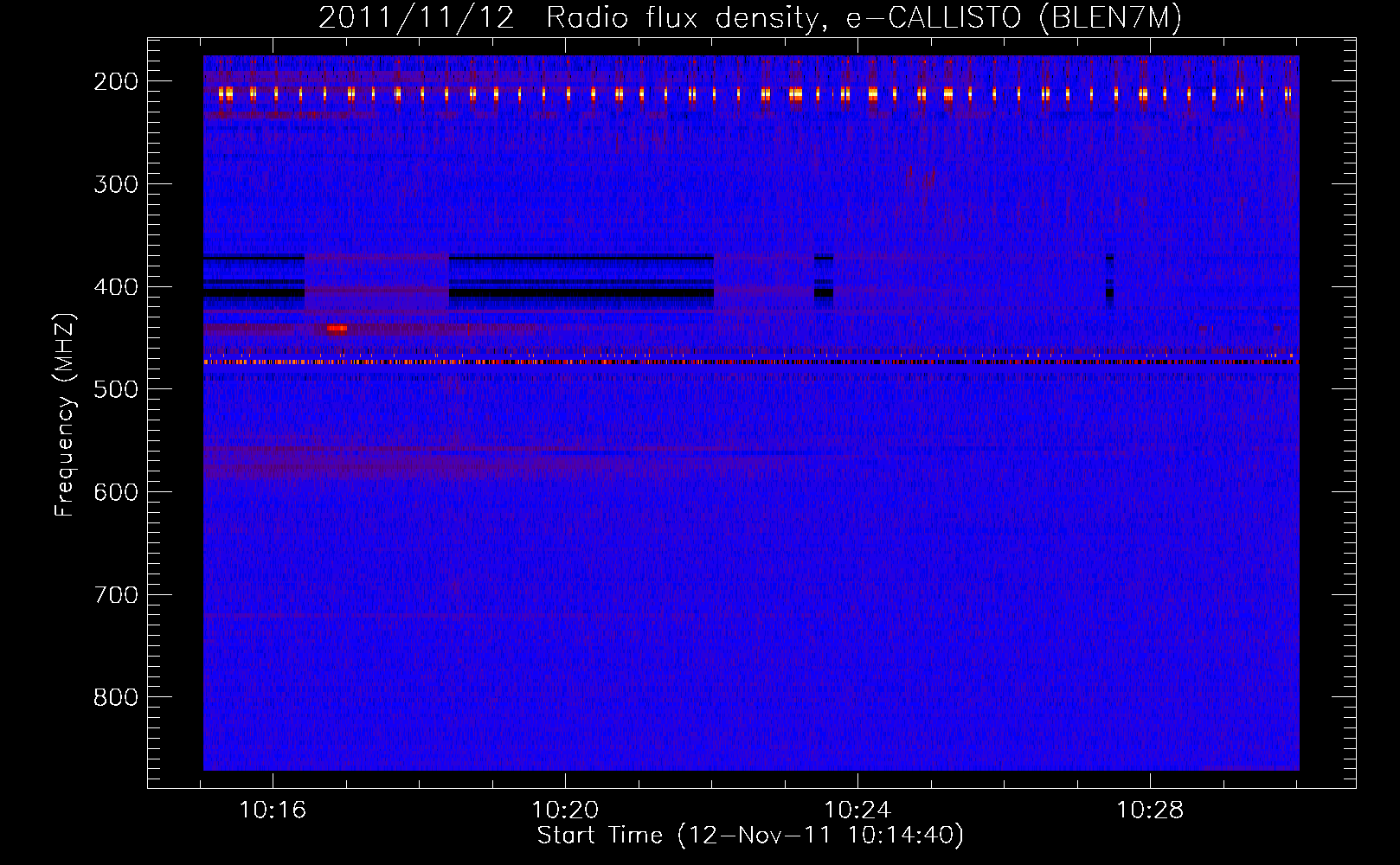Click the 'Start Time (12-Nov-11 10:14:40)' label
1400x865 pixels.
750,836
